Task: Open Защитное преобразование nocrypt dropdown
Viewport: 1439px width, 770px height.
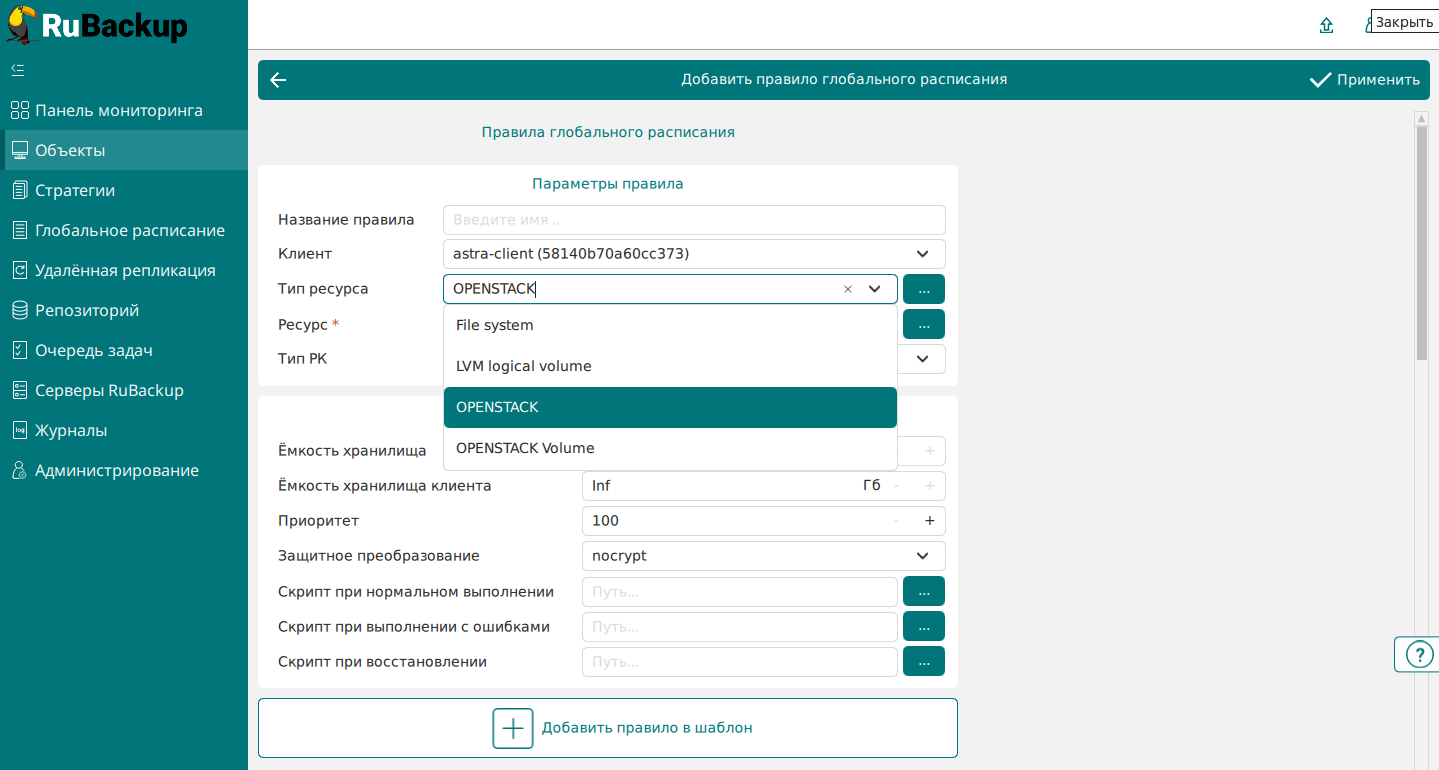Action: pyautogui.click(x=764, y=556)
